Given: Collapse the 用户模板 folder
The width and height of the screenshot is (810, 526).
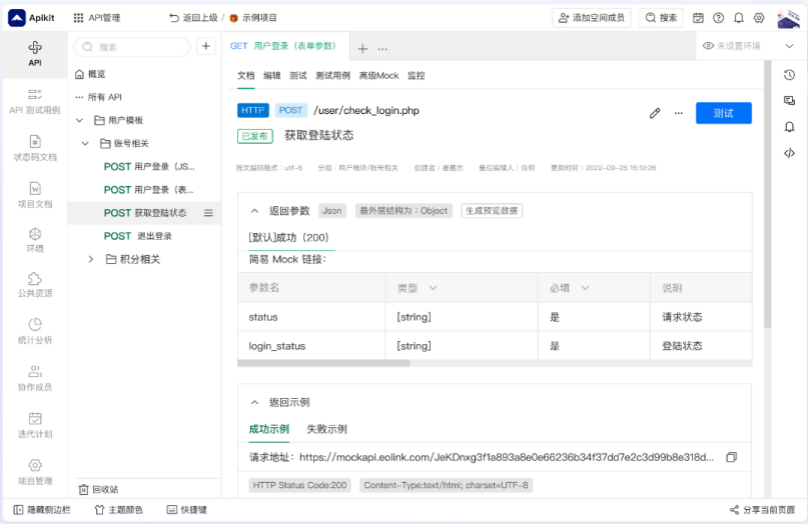Looking at the screenshot, I should click(80, 120).
